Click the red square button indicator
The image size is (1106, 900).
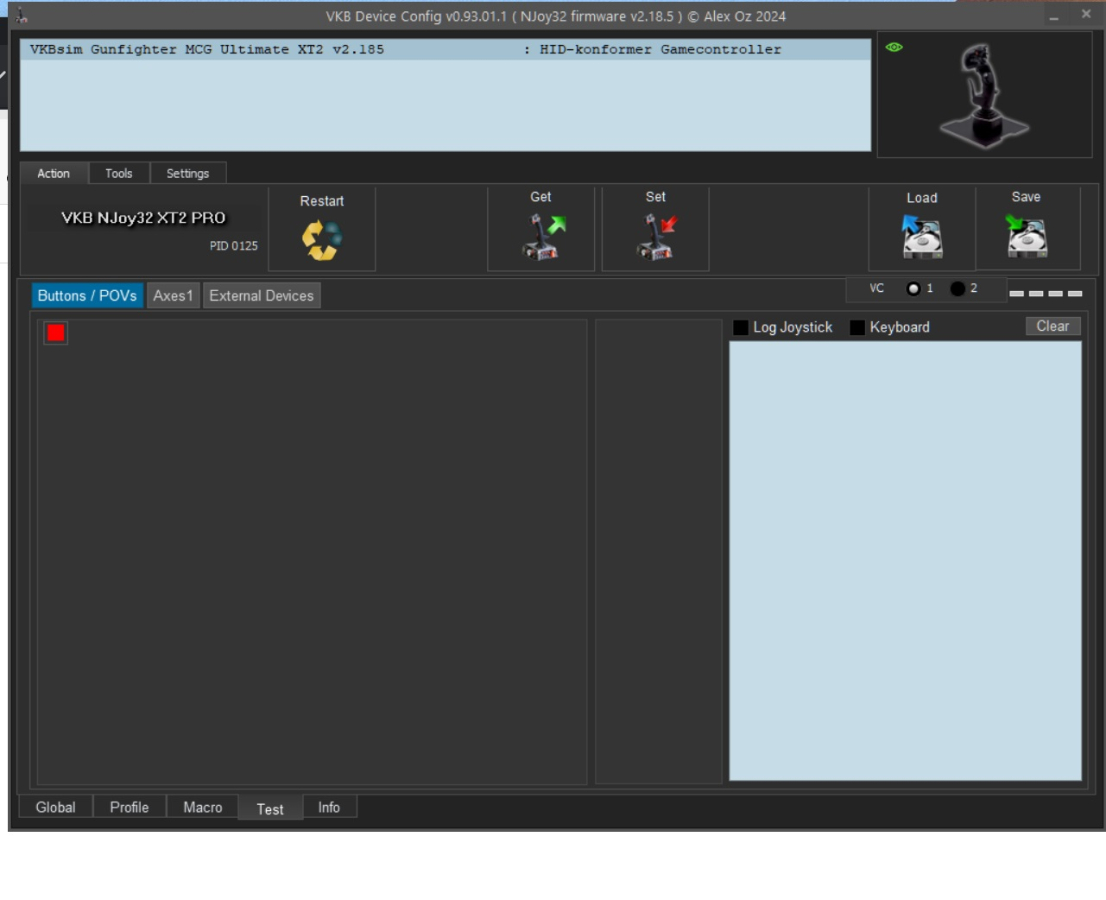click(56, 333)
